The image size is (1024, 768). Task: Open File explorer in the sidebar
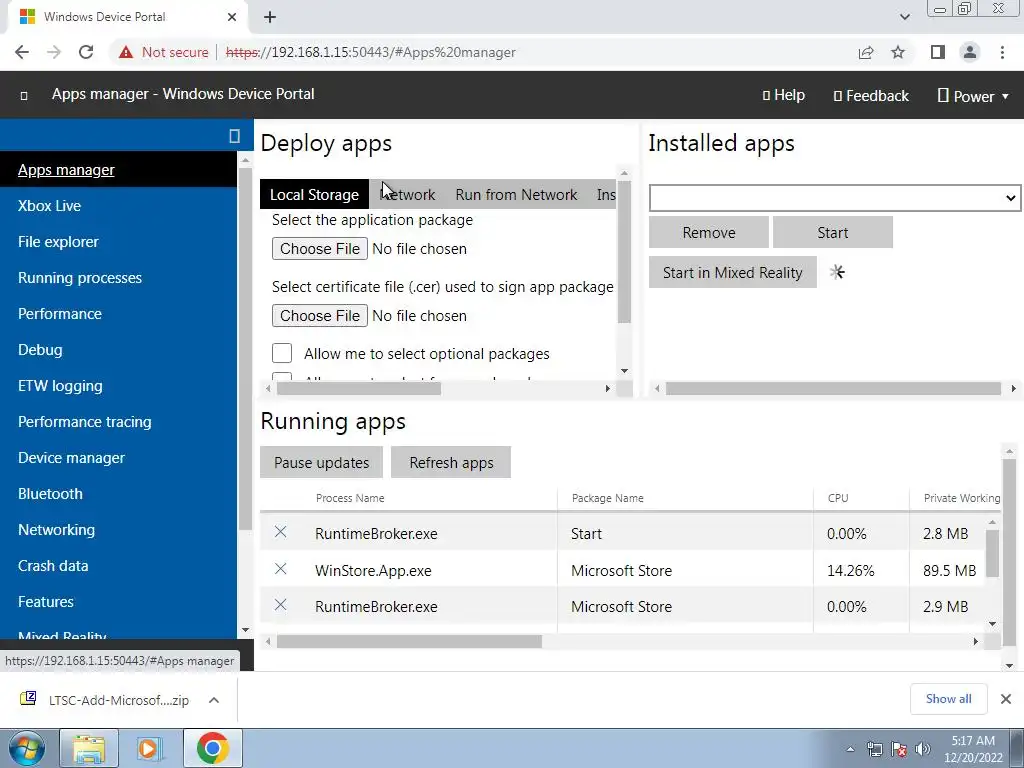(58, 242)
